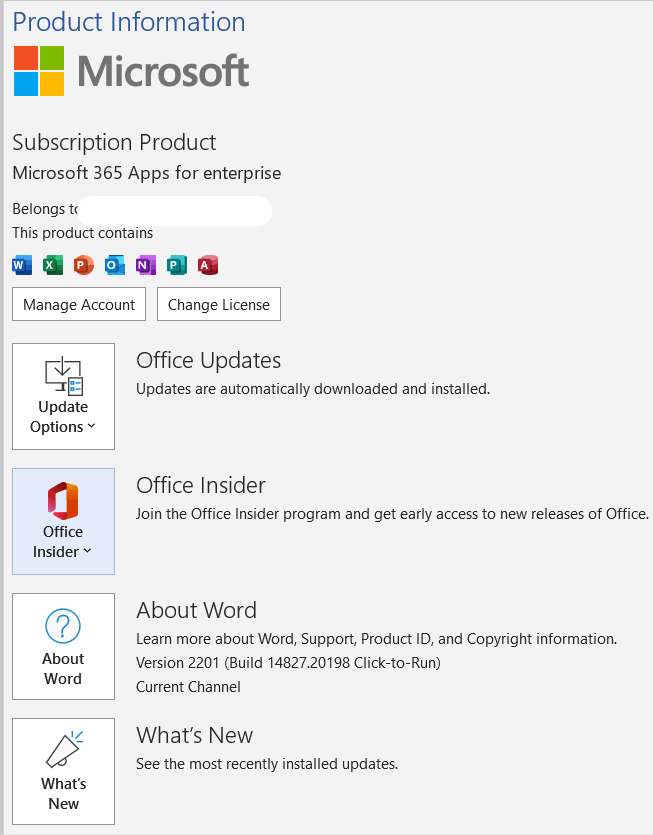Click 'Learn more about Word' description

(376, 639)
